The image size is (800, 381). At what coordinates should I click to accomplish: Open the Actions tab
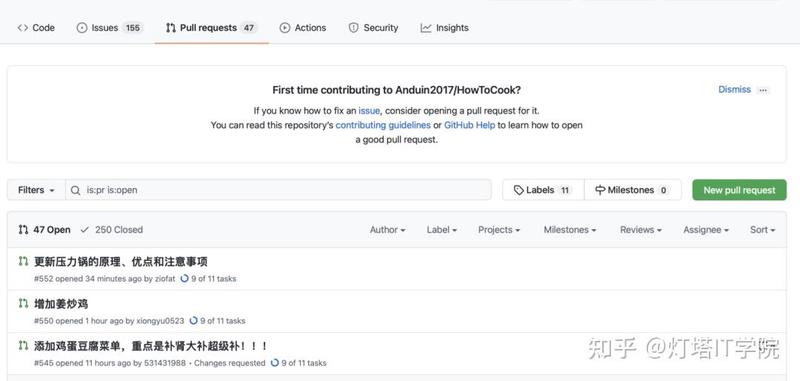coord(303,28)
